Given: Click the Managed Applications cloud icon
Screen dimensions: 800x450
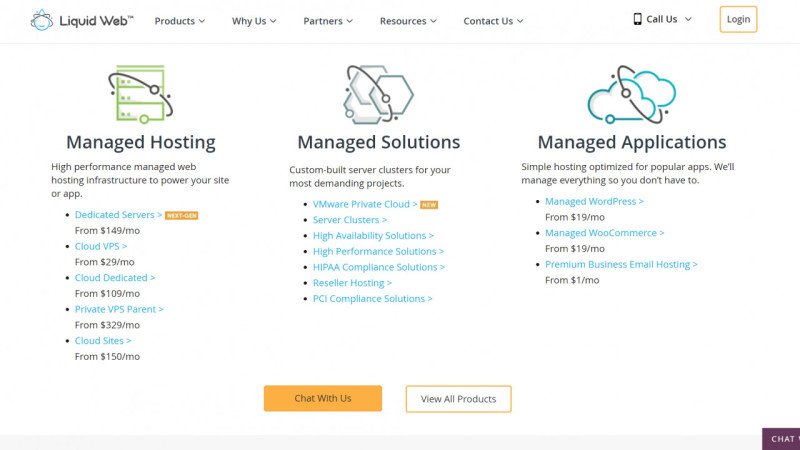Looking at the screenshot, I should [x=631, y=94].
